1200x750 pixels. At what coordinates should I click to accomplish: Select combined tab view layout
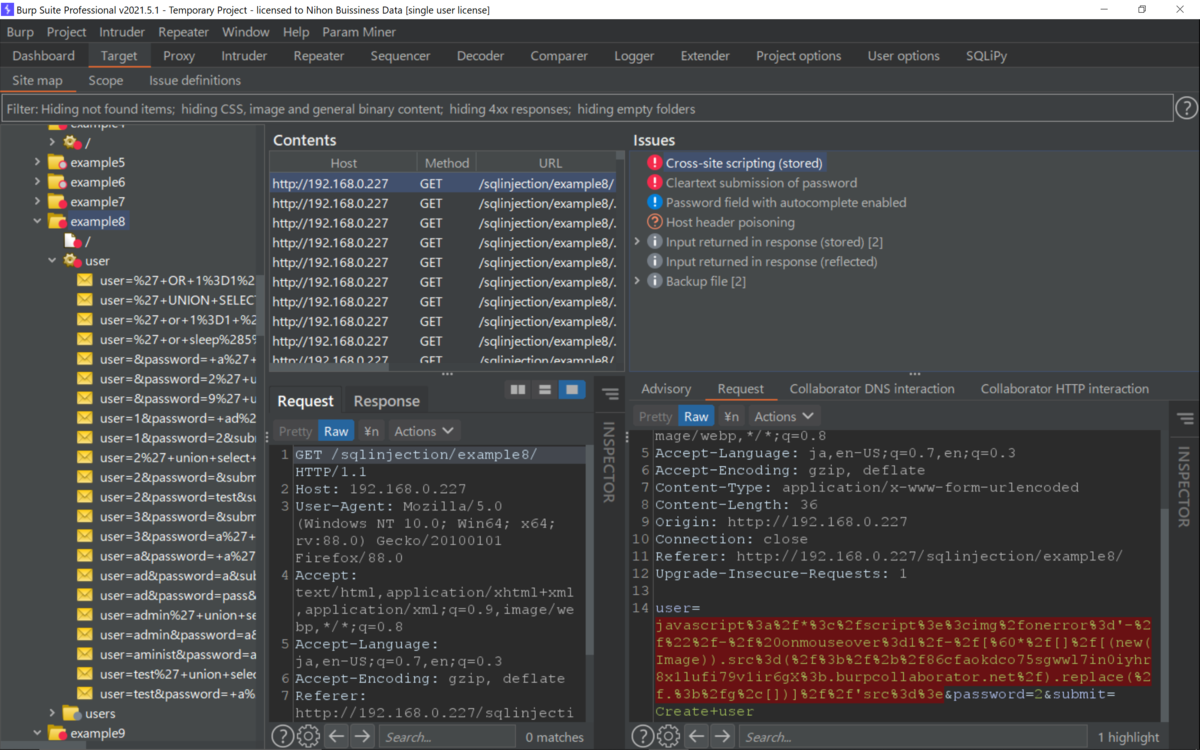[572, 389]
